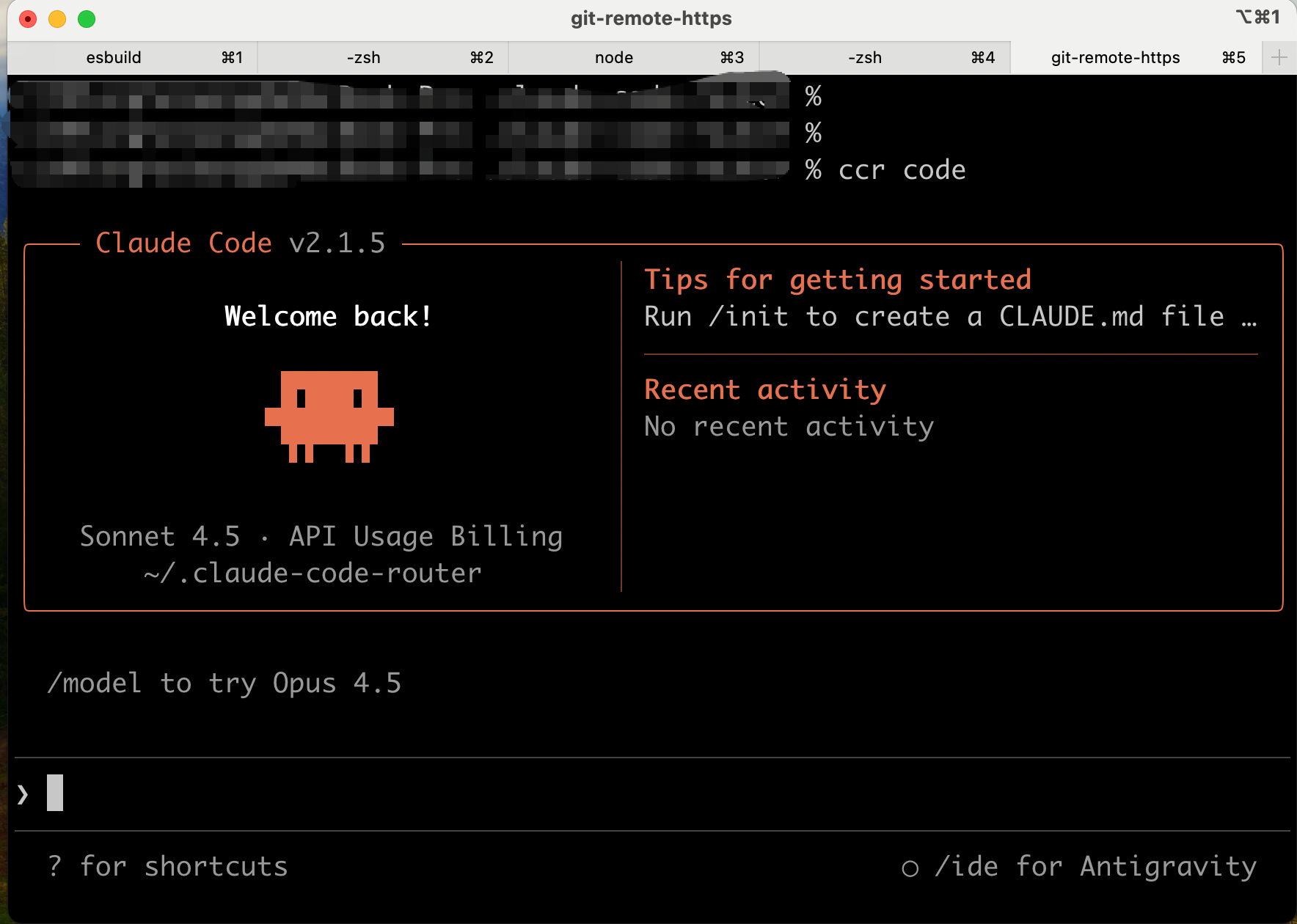Viewport: 1297px width, 924px height.
Task: Switch to the esbuild tab
Action: [114, 57]
